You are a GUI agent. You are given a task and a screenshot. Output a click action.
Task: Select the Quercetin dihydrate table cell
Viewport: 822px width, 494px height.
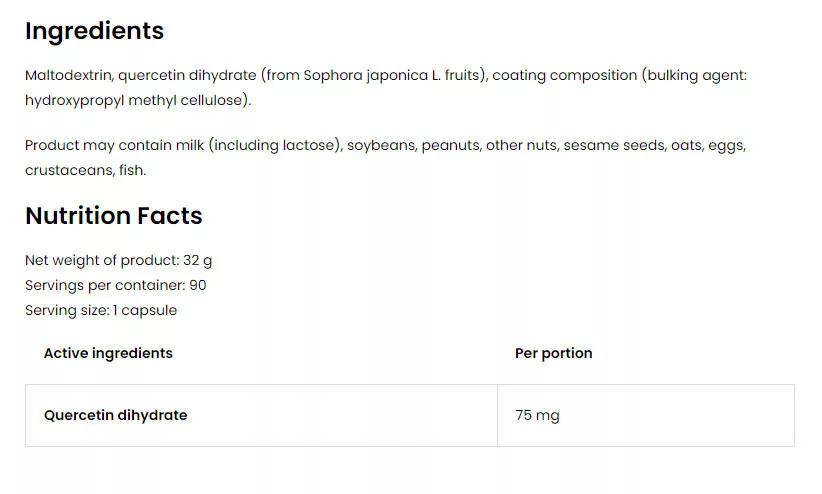[261, 415]
